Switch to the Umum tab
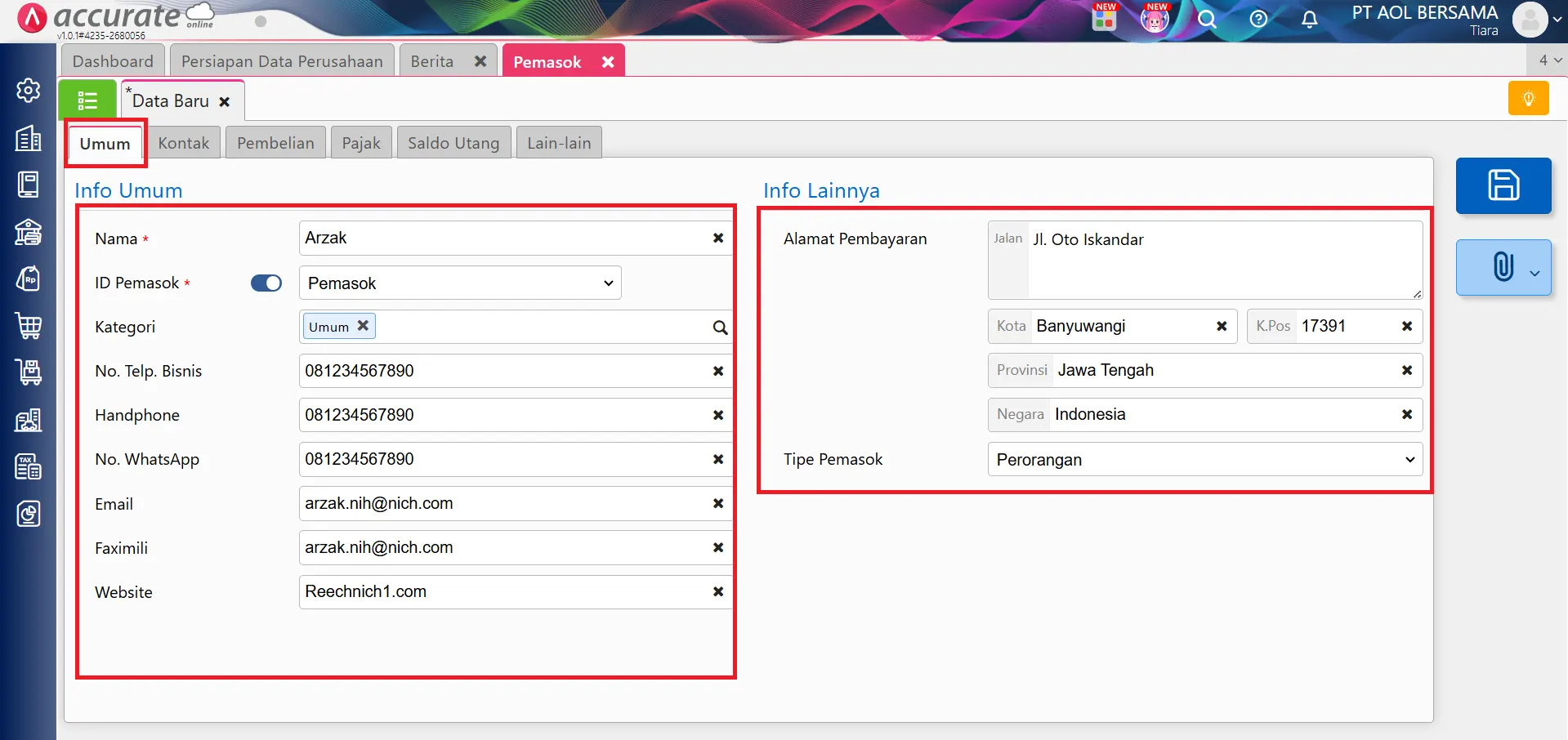 (x=105, y=144)
